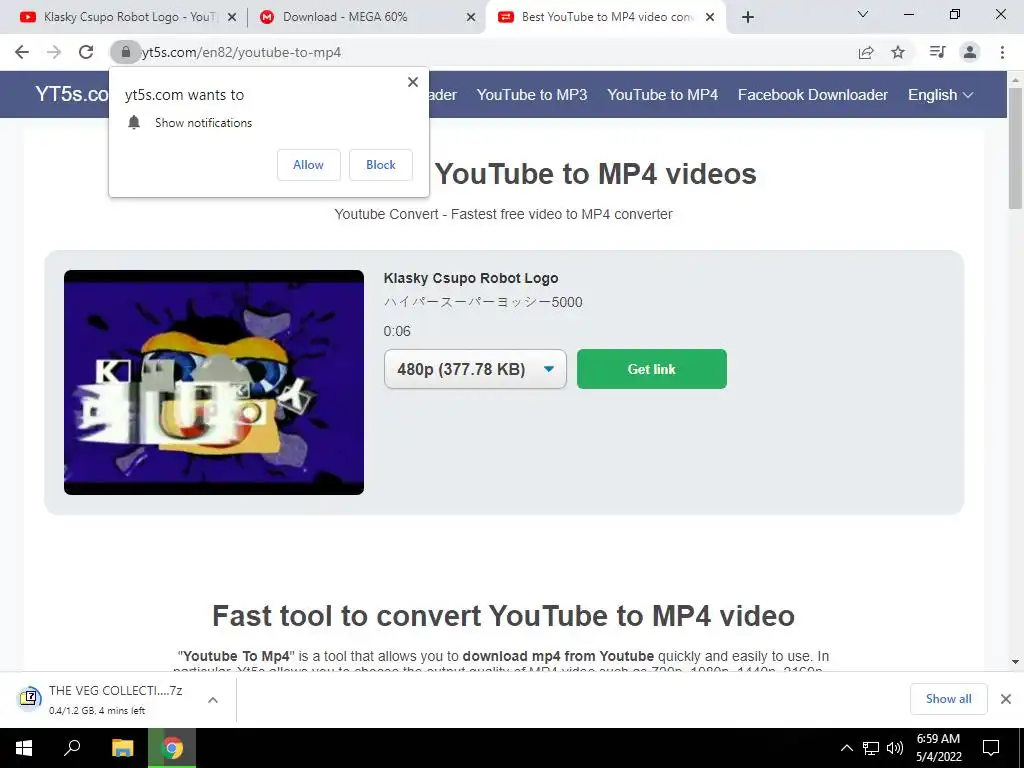The height and width of the screenshot is (768, 1024).
Task: Open File Explorer from taskbar
Action: point(122,748)
